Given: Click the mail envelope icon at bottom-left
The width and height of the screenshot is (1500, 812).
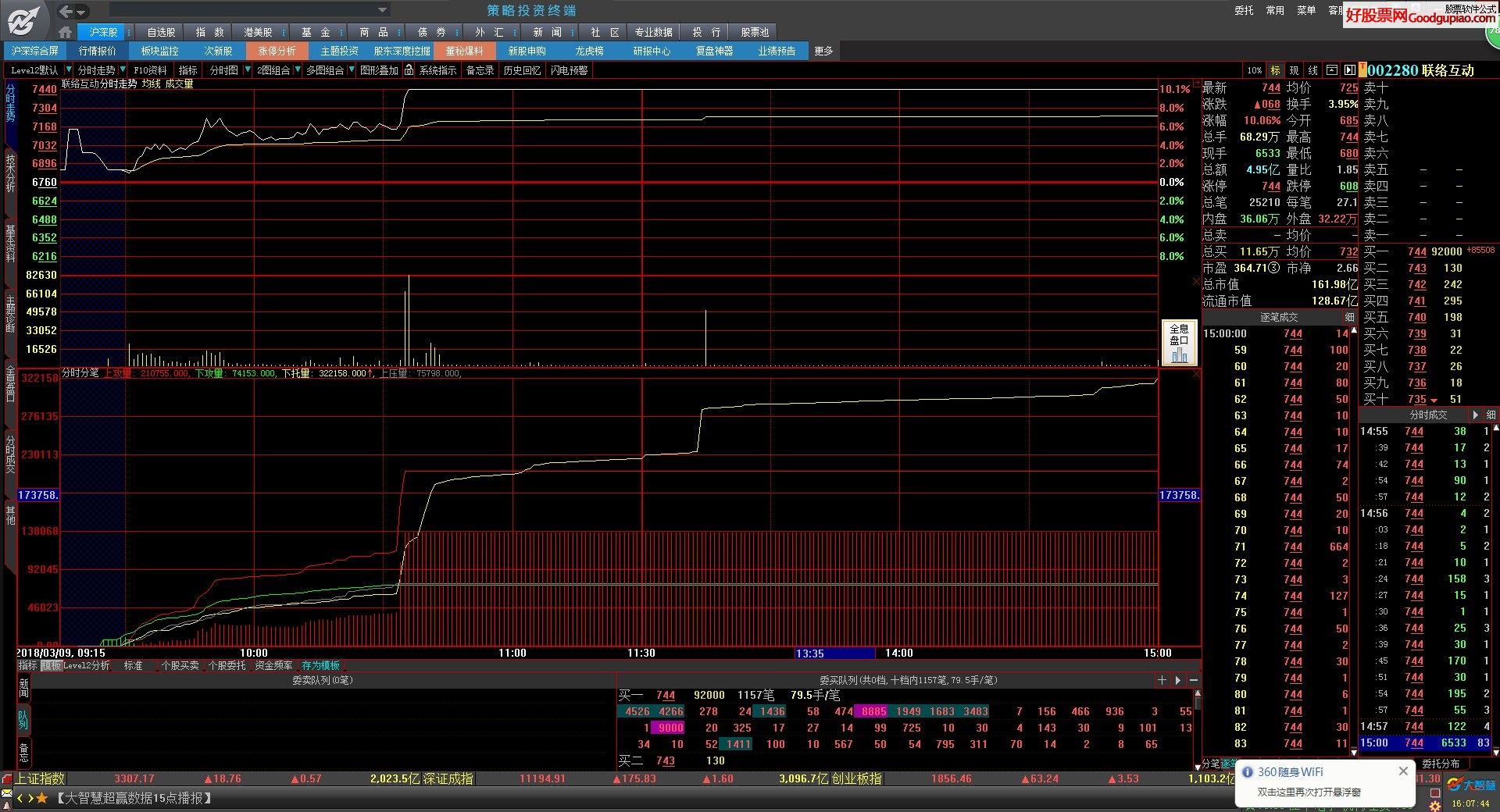Looking at the screenshot, I should [x=7, y=794].
